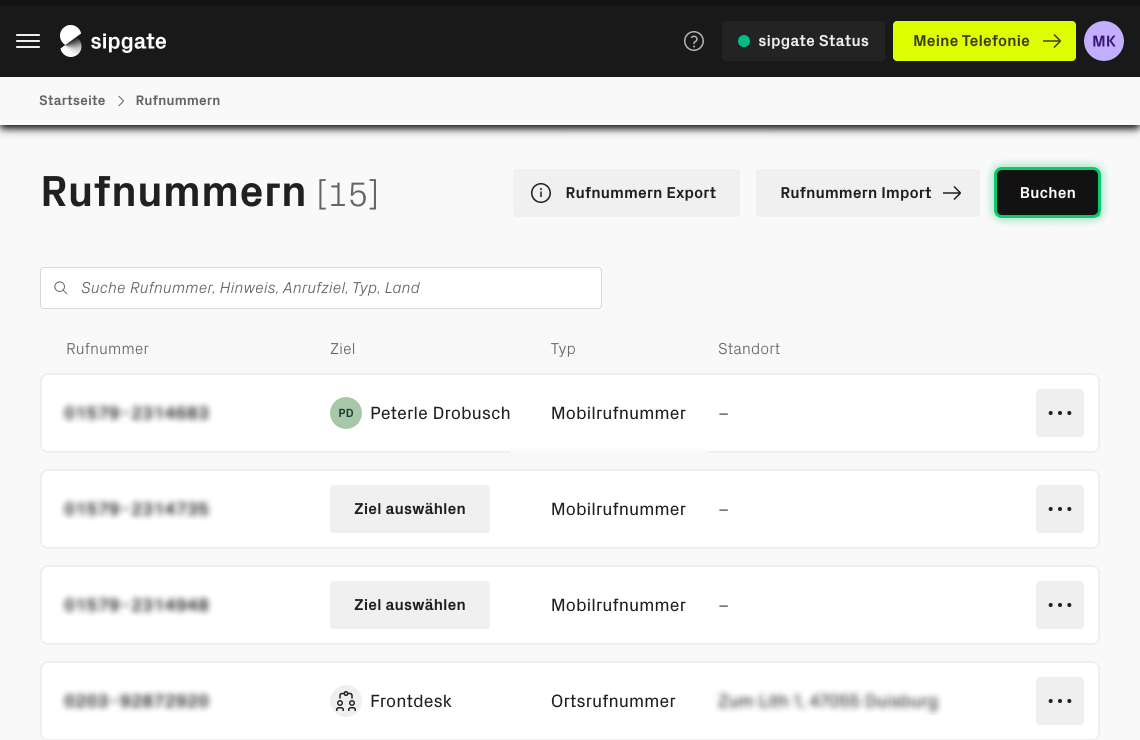Click the search magnifier icon
The width and height of the screenshot is (1140, 740).
click(61, 288)
